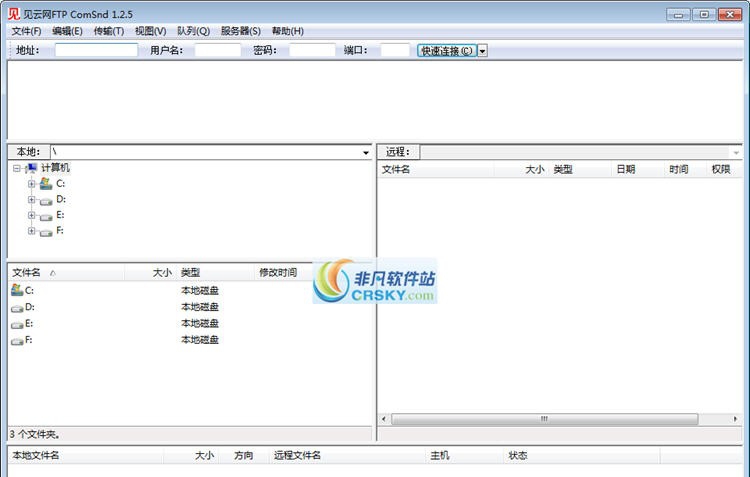Viewport: 750px width, 477px height.
Task: Open the 传输(T) menu
Action: 109,31
